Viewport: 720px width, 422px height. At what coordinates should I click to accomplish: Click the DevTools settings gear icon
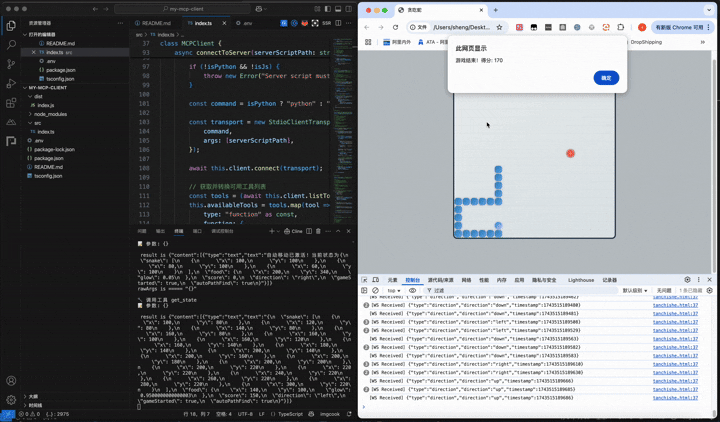687,280
